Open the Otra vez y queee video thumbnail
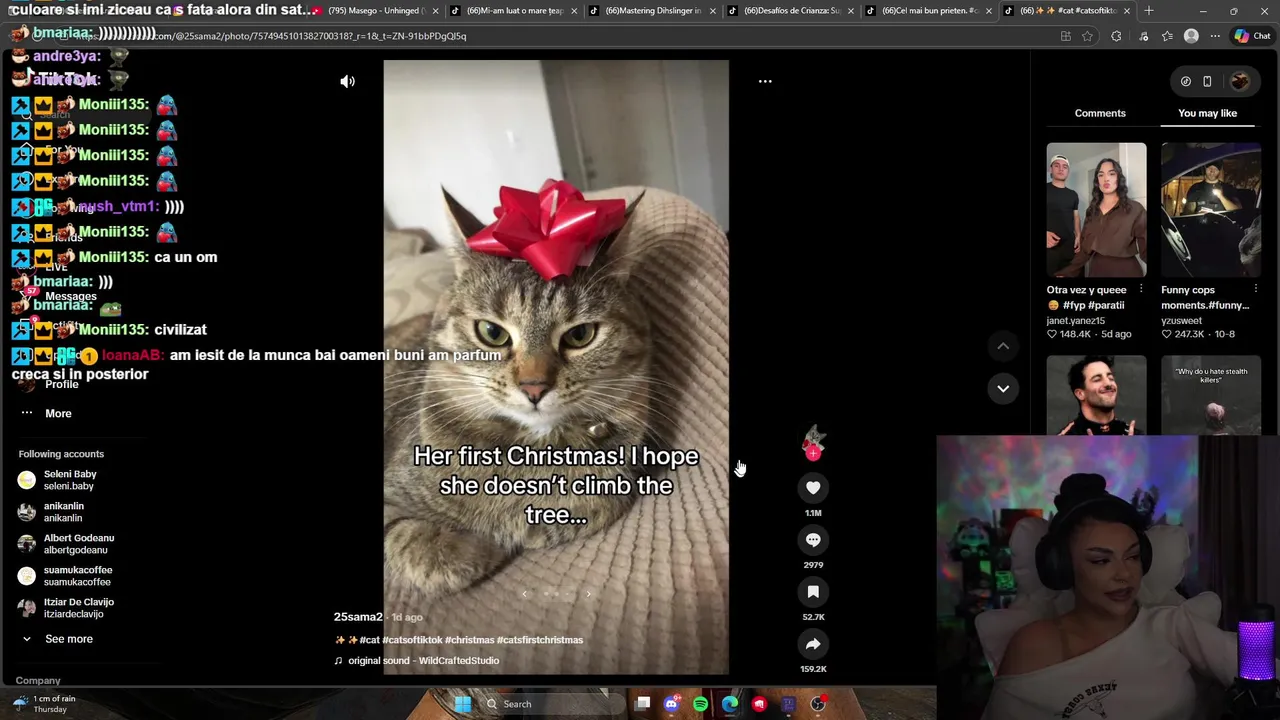This screenshot has width=1280, height=720. pyautogui.click(x=1097, y=210)
